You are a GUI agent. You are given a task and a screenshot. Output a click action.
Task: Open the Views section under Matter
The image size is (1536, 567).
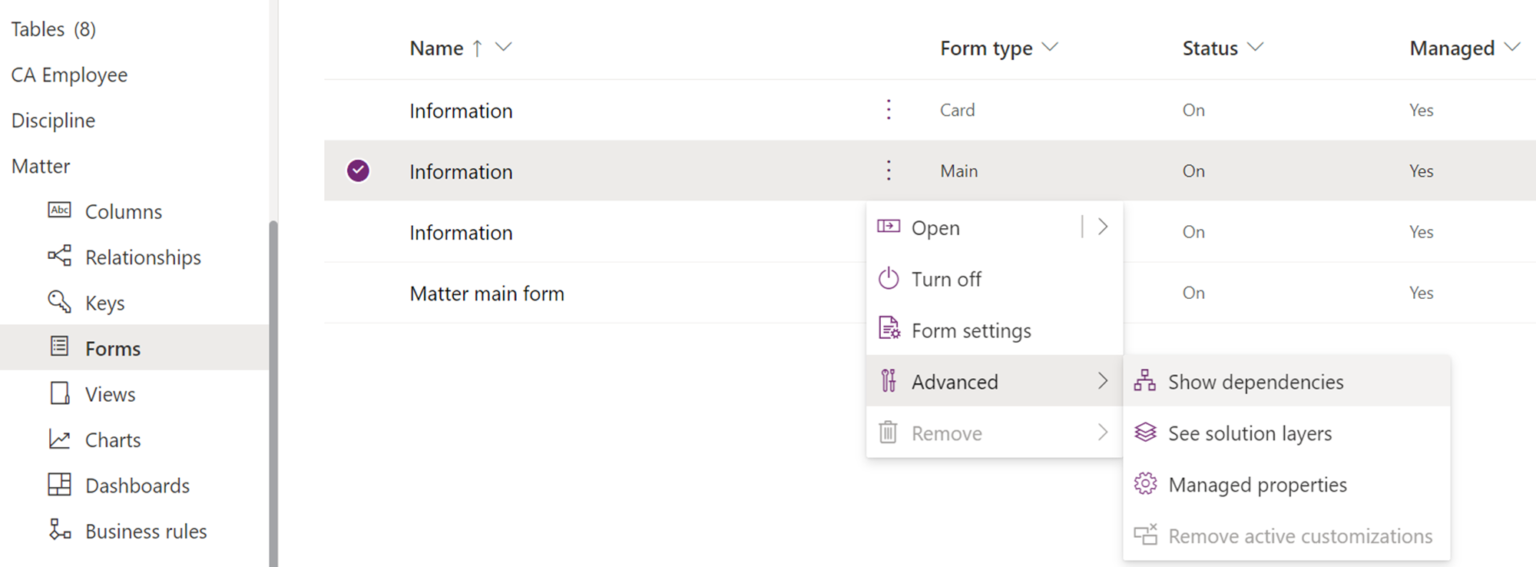click(110, 394)
